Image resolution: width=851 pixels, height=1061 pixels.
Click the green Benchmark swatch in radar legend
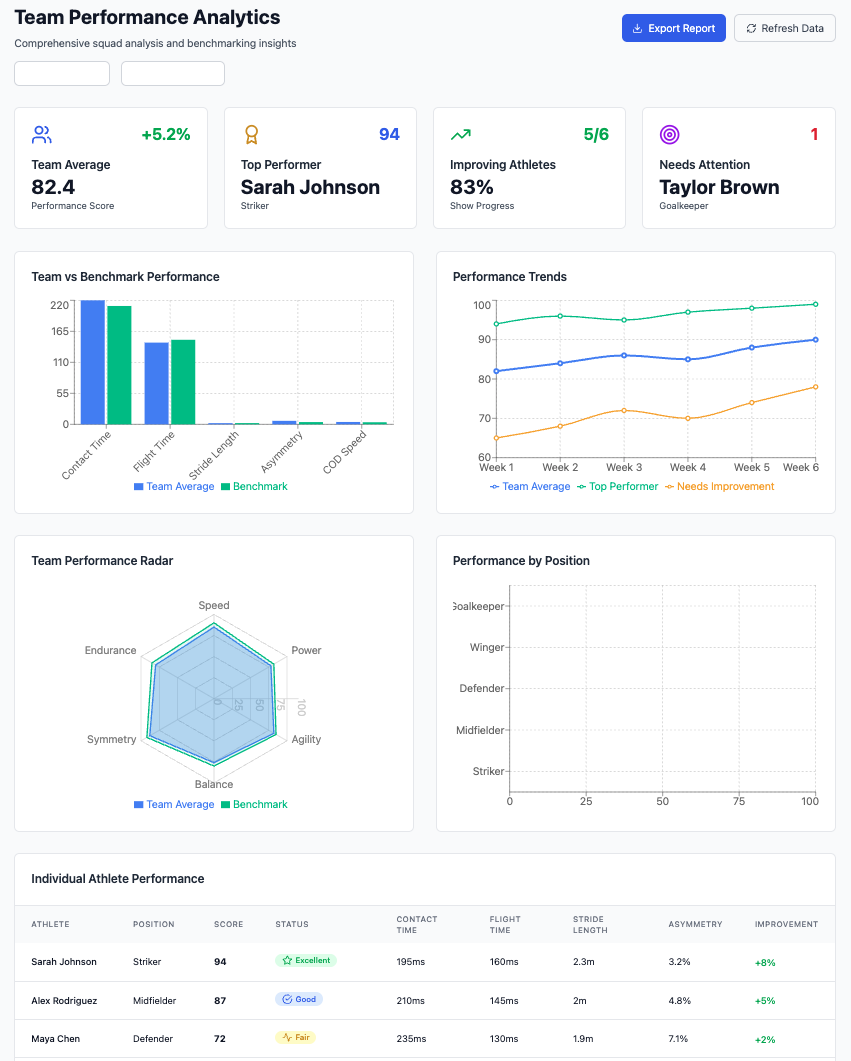click(x=225, y=805)
